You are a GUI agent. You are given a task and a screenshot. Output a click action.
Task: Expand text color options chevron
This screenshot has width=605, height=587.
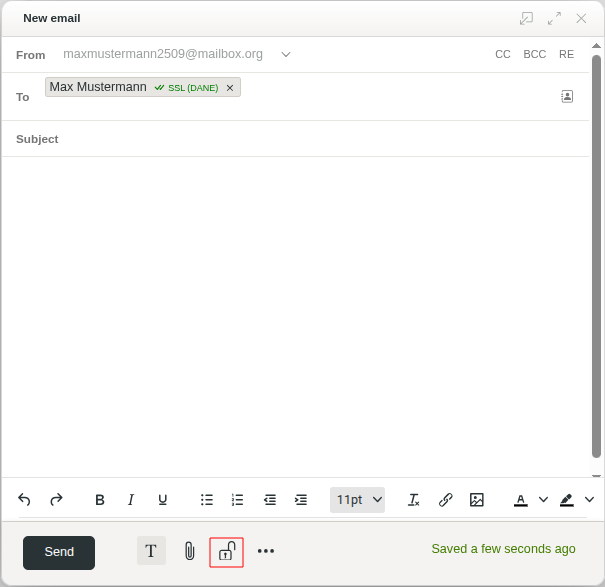(544, 500)
